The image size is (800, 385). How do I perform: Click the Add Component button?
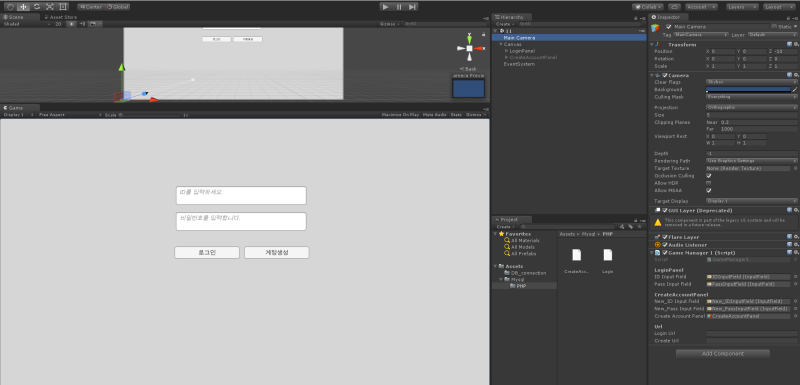[722, 353]
